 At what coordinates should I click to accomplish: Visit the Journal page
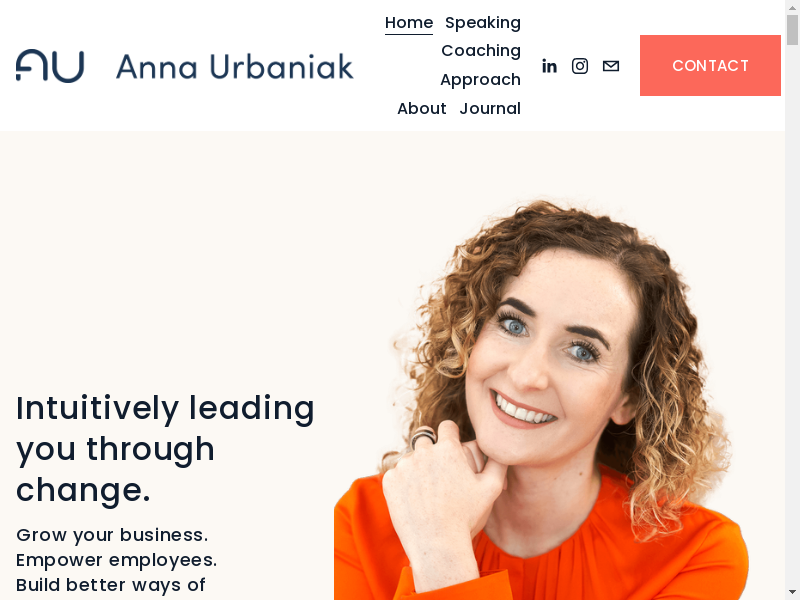coord(490,108)
